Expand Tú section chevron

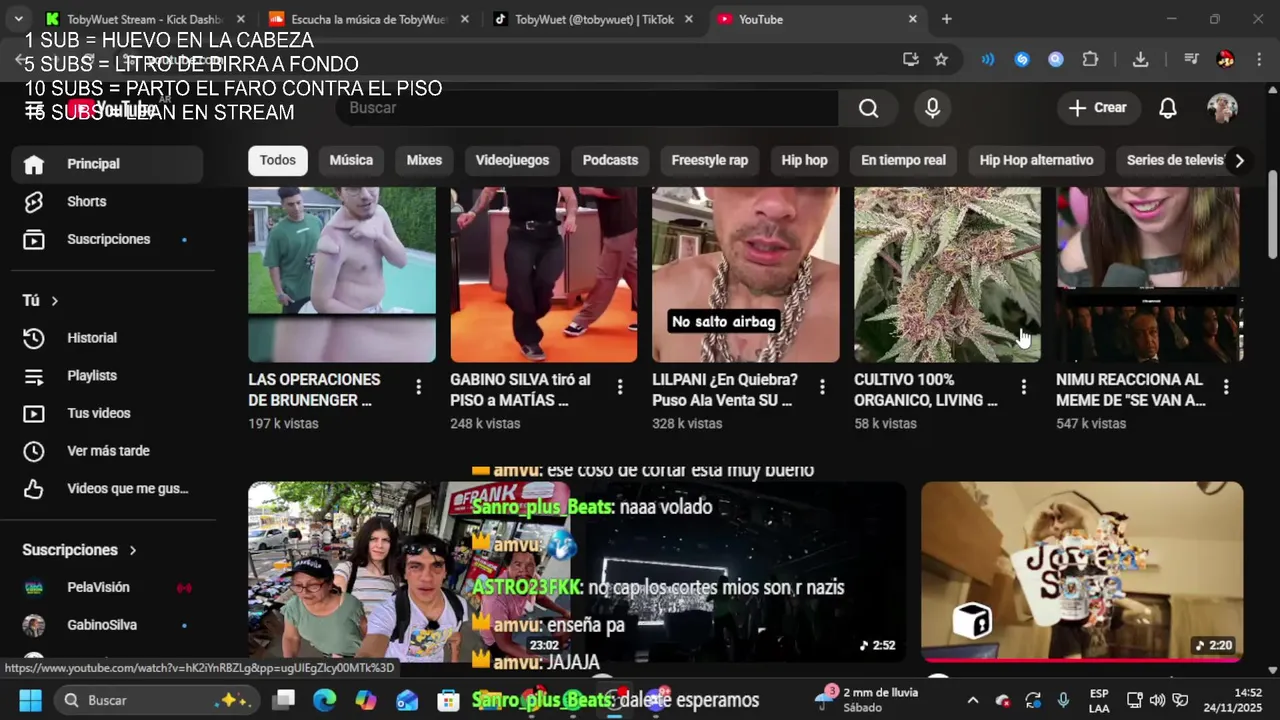point(55,300)
